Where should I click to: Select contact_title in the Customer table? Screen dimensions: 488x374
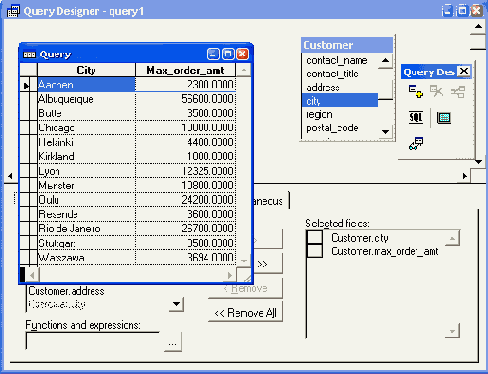click(332, 74)
